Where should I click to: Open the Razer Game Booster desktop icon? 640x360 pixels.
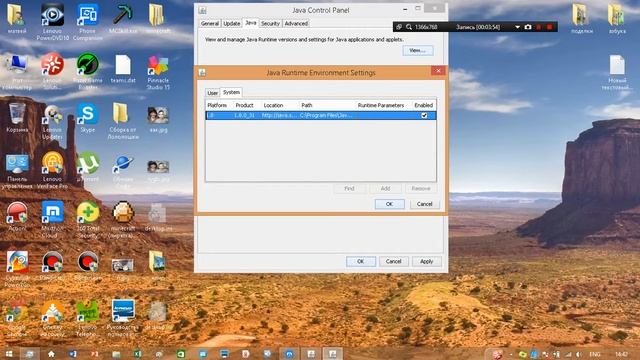[88, 70]
